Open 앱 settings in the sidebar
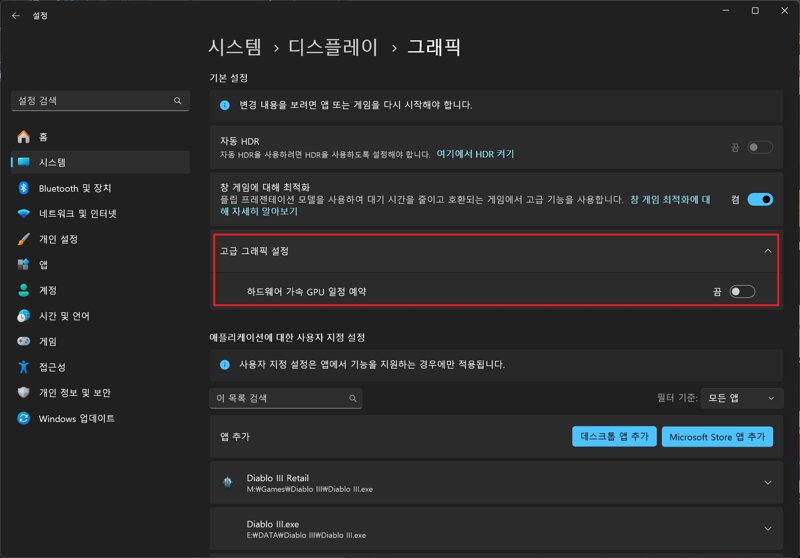Image resolution: width=800 pixels, height=558 pixels. coord(101,264)
